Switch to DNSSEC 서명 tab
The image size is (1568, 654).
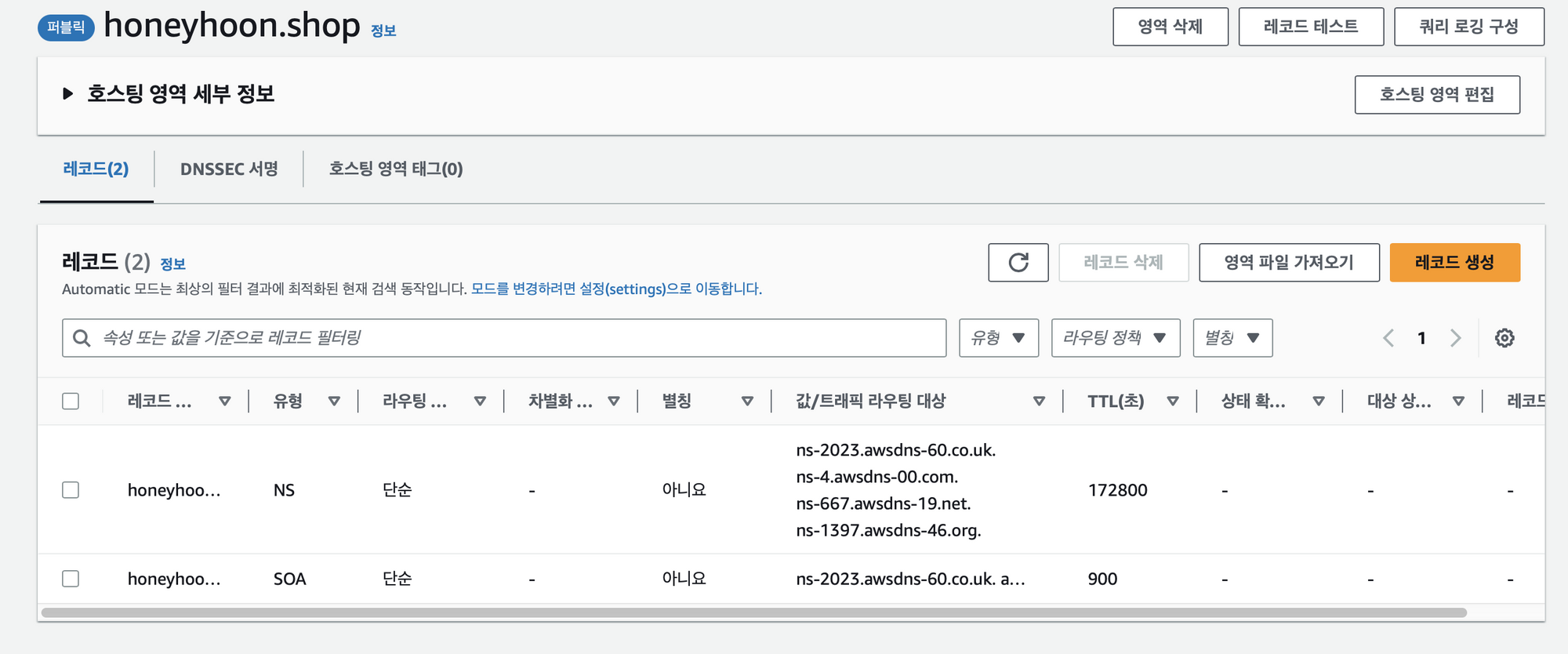coord(229,169)
